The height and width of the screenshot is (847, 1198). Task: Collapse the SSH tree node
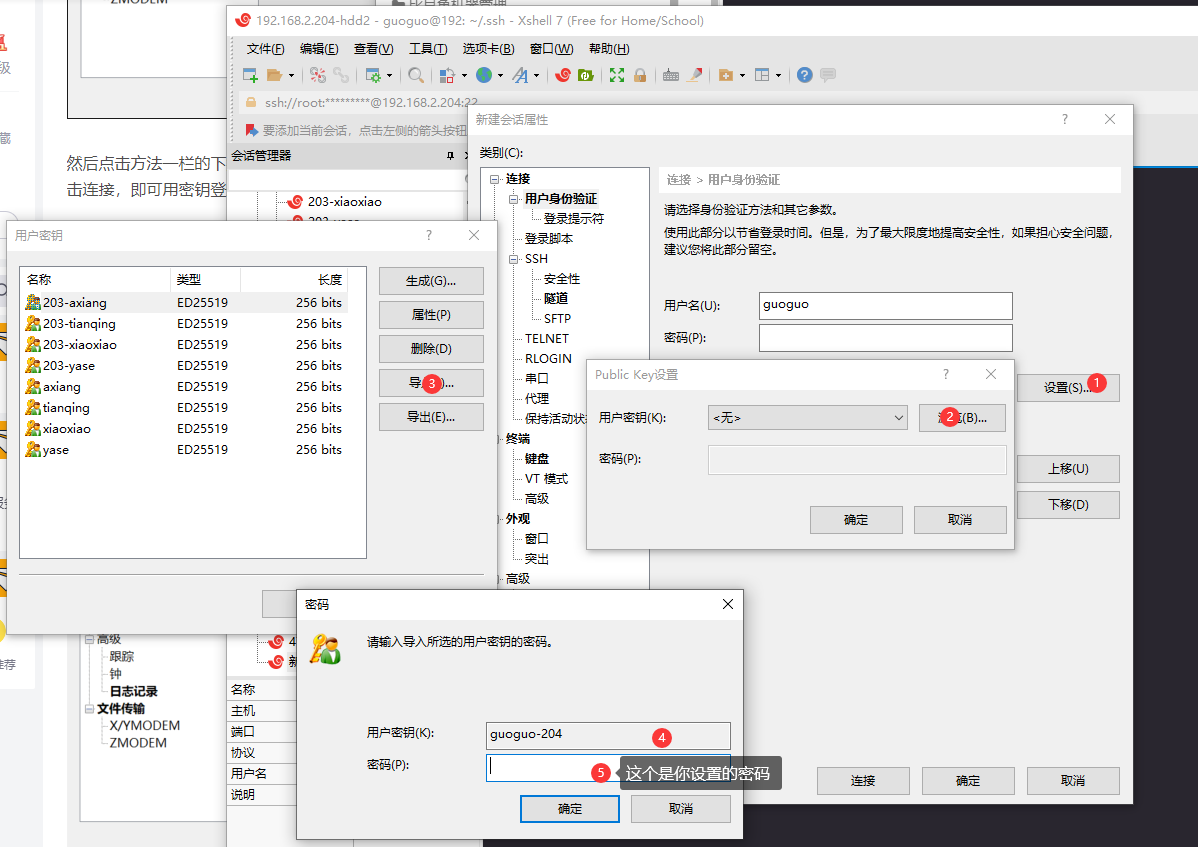(513, 259)
